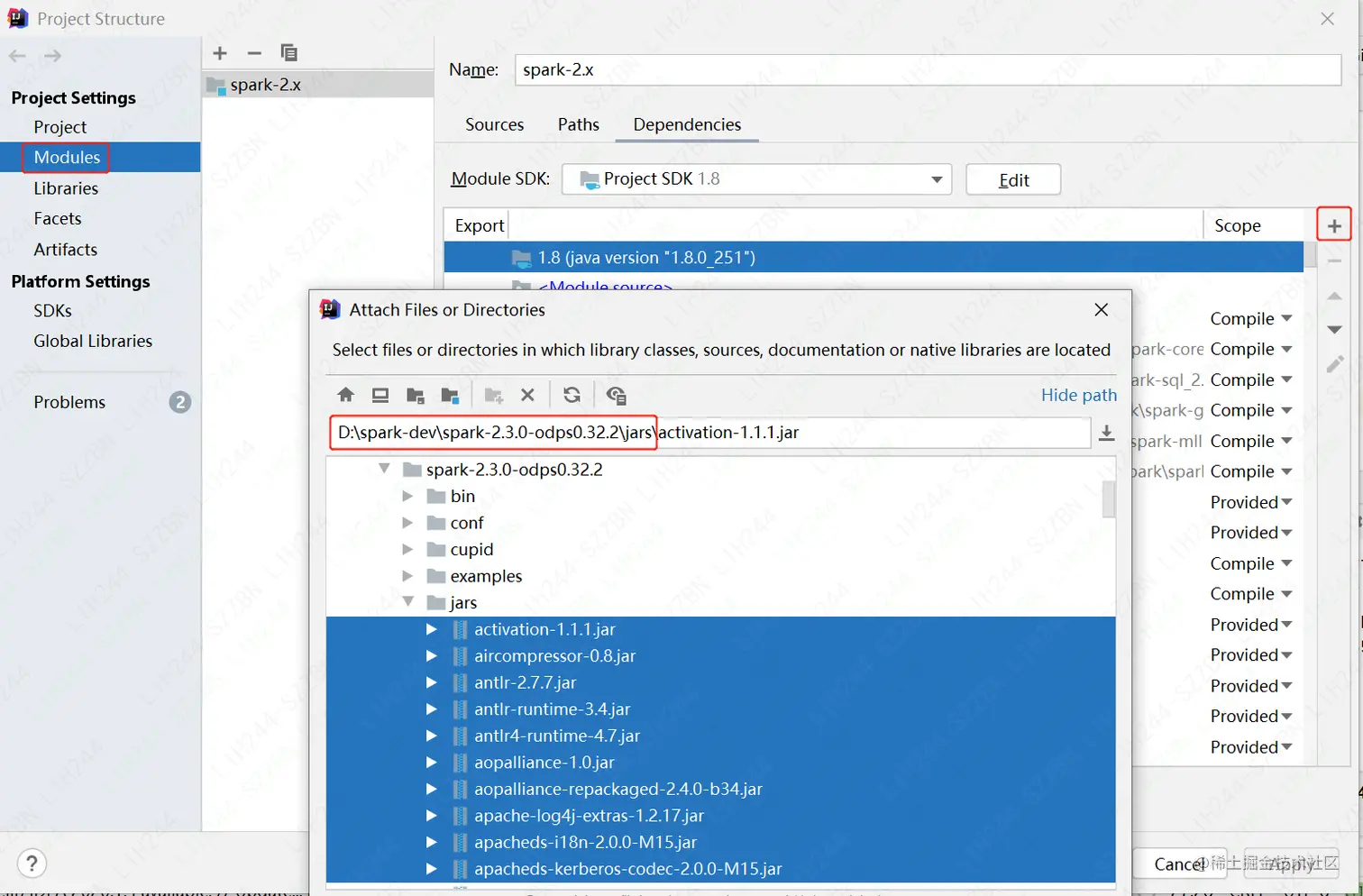Click the Cancel button
Screen dimensions: 1363x896
point(1179,864)
